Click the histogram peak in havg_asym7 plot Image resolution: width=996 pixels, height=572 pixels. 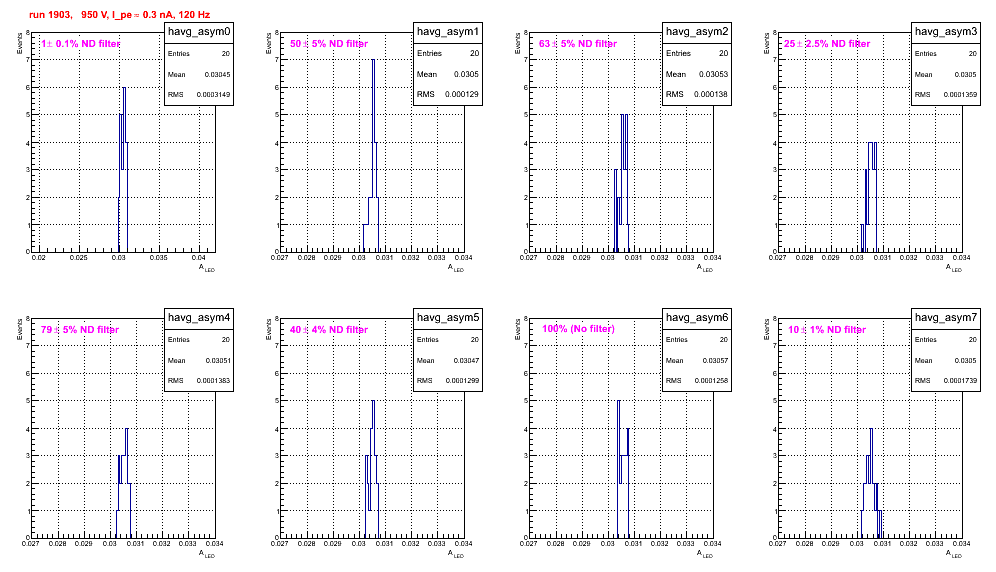pos(871,429)
